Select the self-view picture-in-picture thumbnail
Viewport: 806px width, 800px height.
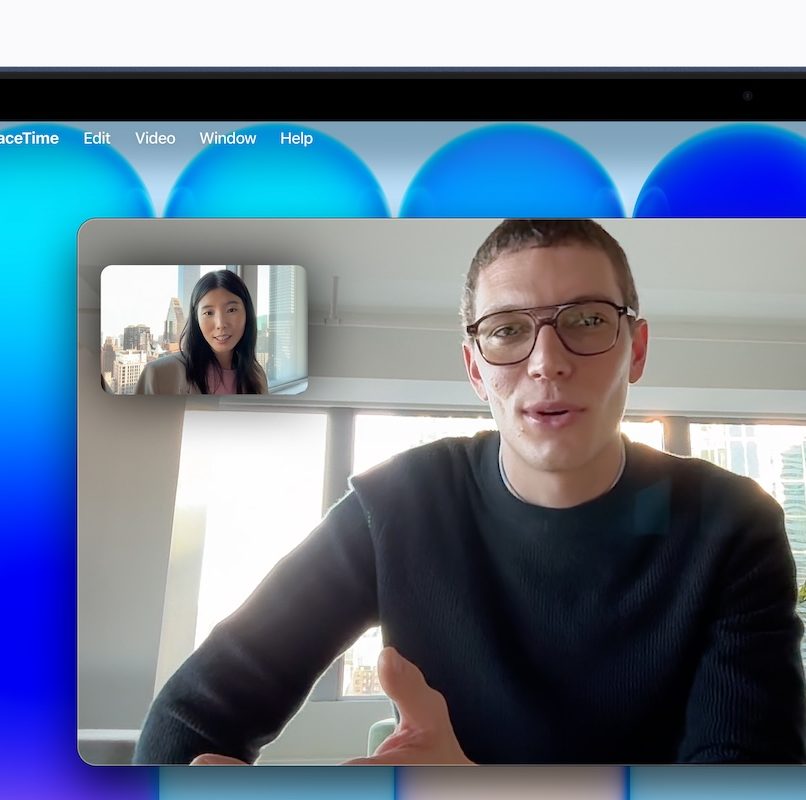[x=204, y=329]
